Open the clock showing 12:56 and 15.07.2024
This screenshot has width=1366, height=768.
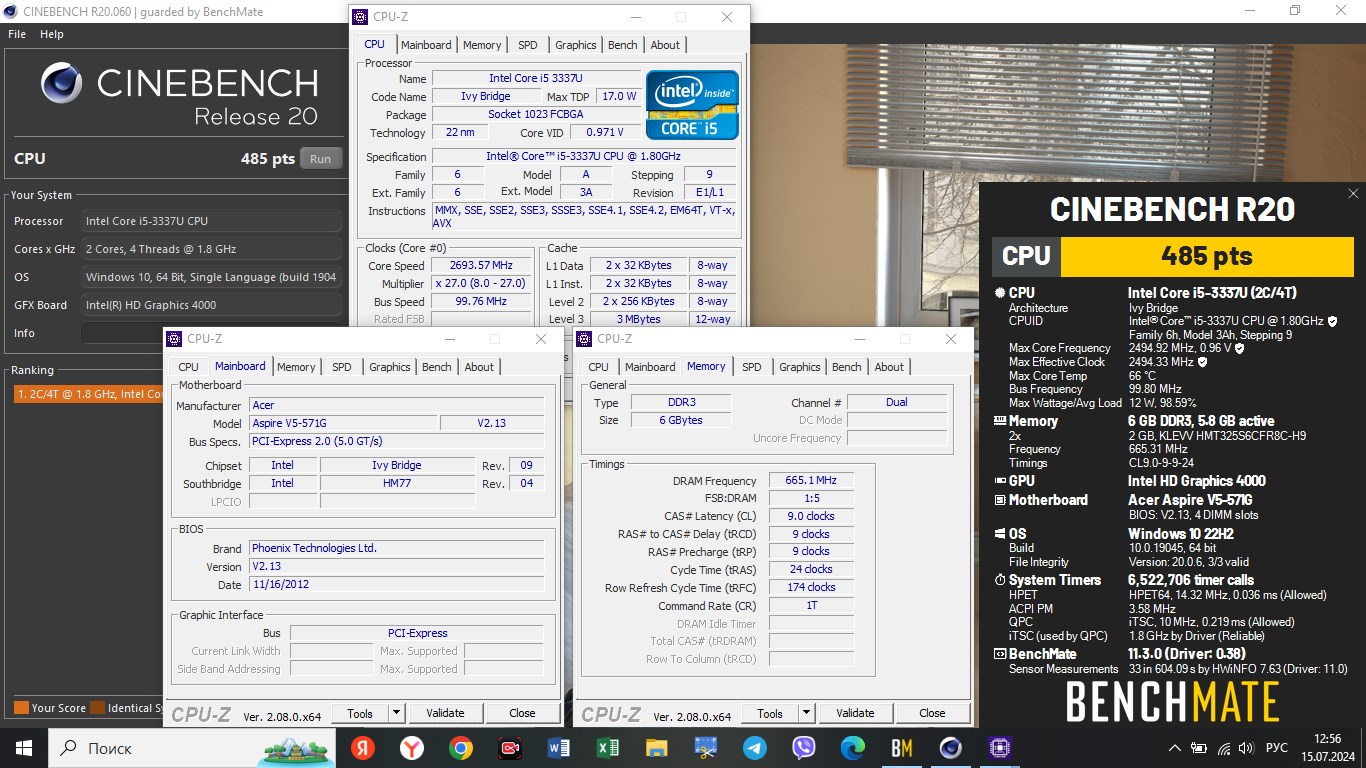coord(1327,748)
